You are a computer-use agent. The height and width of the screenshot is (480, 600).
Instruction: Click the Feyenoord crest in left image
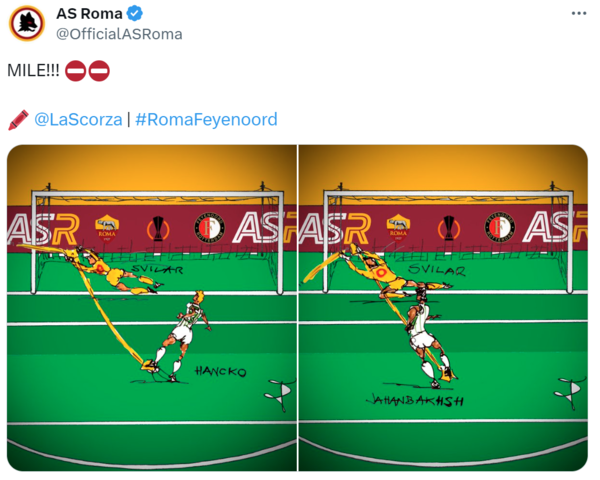click(209, 228)
